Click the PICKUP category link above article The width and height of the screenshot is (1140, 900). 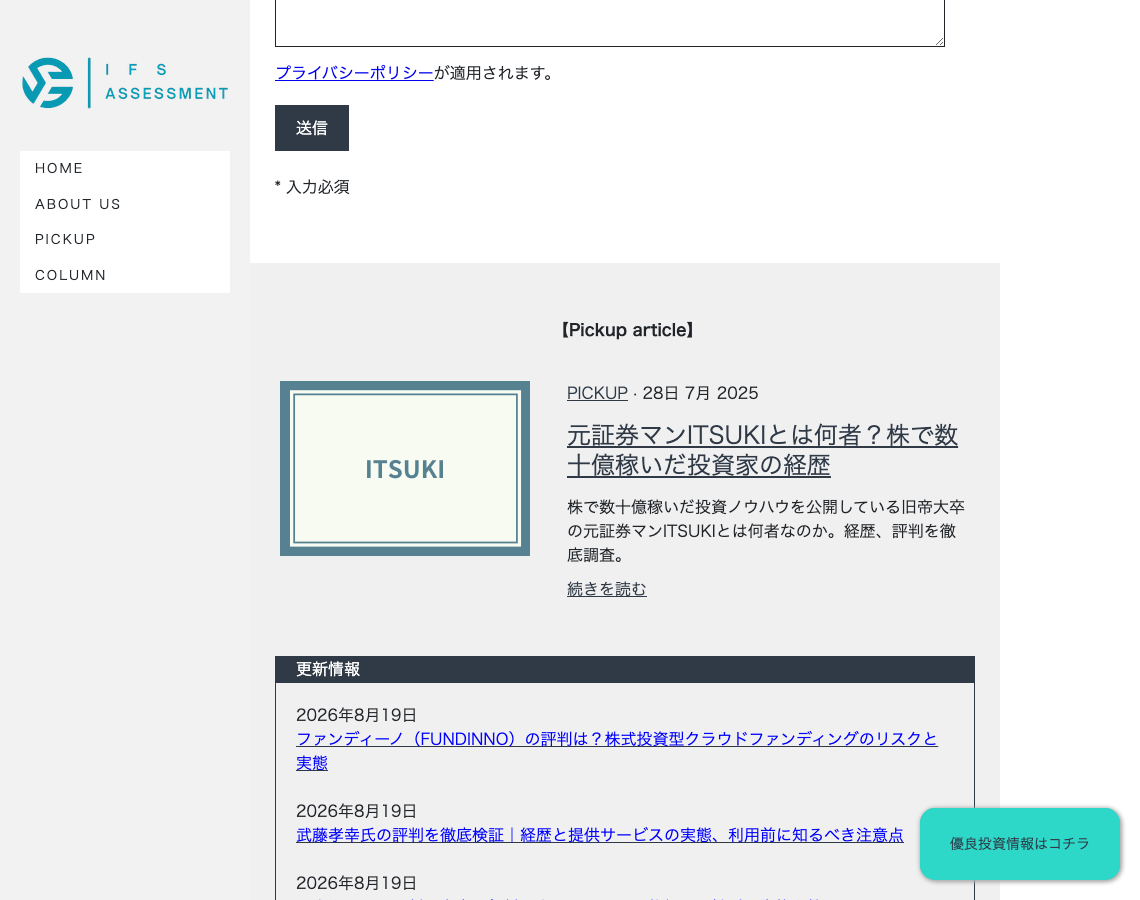click(597, 393)
